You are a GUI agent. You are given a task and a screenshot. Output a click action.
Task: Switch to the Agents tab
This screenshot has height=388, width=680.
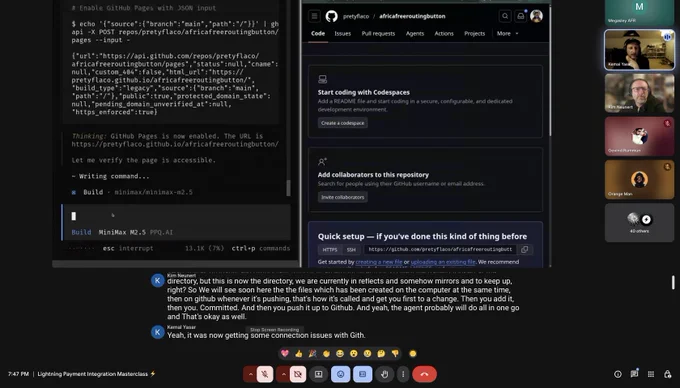pyautogui.click(x=415, y=33)
